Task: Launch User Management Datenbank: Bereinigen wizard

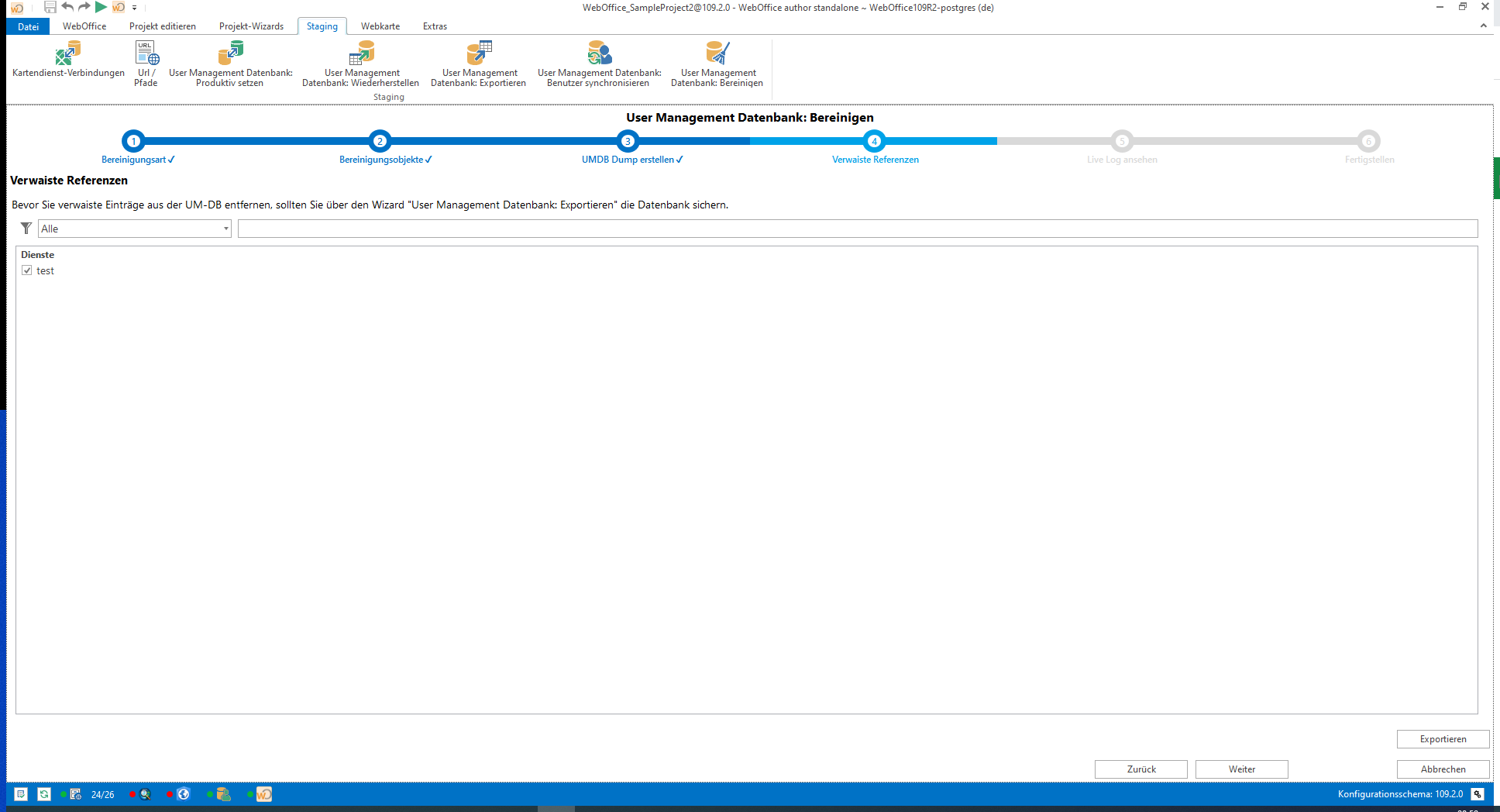Action: coord(717,64)
